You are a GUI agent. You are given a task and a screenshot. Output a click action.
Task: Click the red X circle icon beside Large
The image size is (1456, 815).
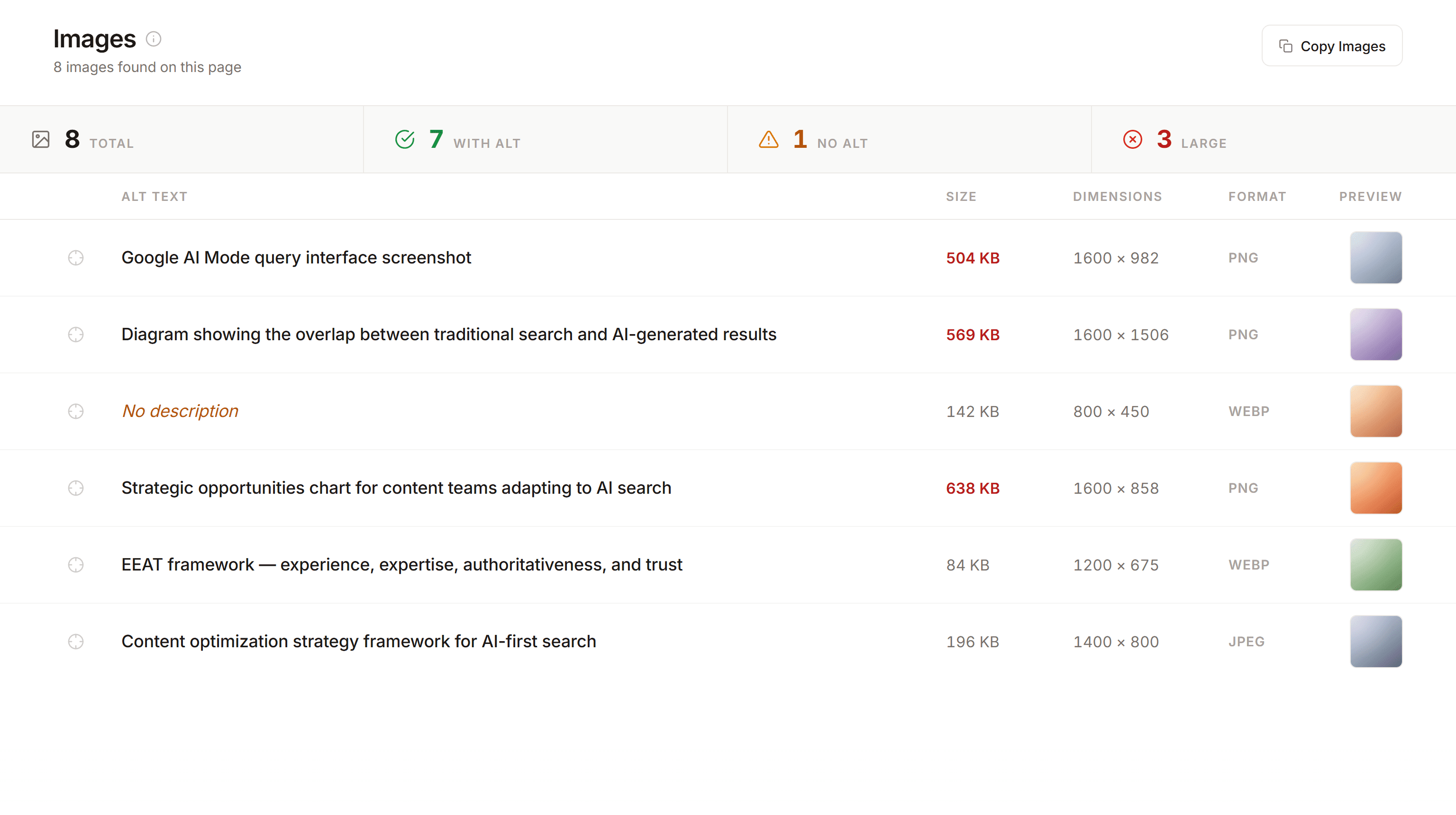[1133, 139]
